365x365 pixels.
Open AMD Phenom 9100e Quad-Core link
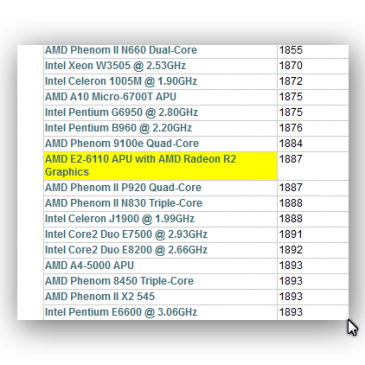(122, 143)
